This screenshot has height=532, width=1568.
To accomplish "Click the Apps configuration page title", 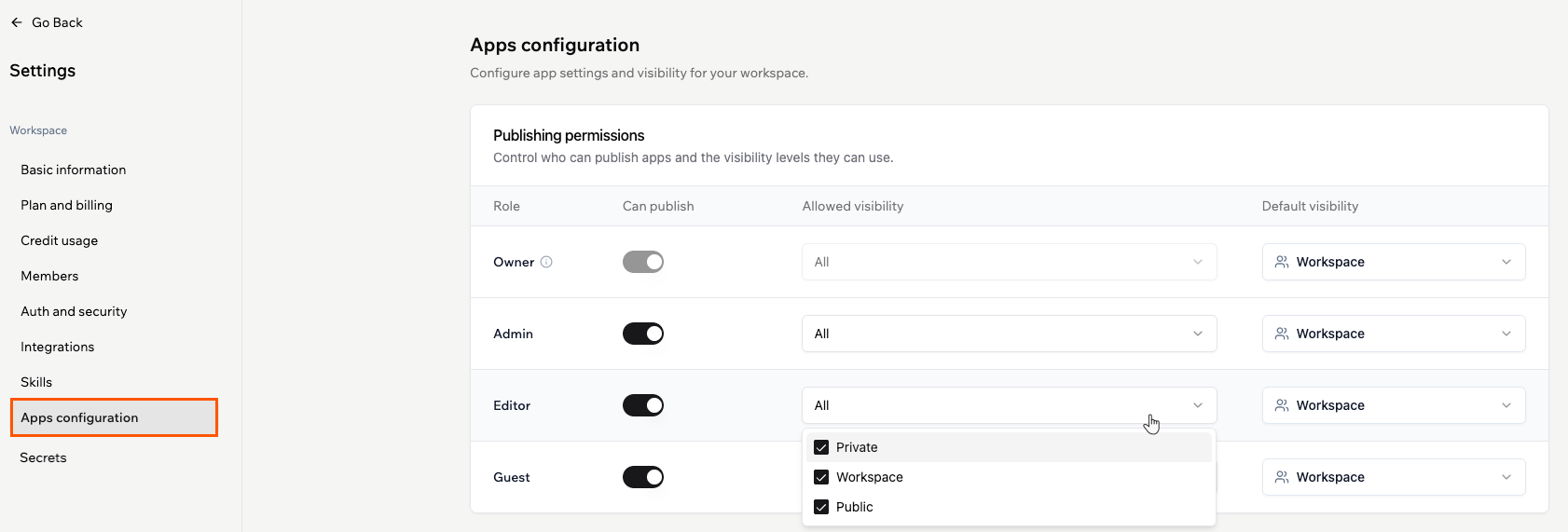I will point(555,45).
